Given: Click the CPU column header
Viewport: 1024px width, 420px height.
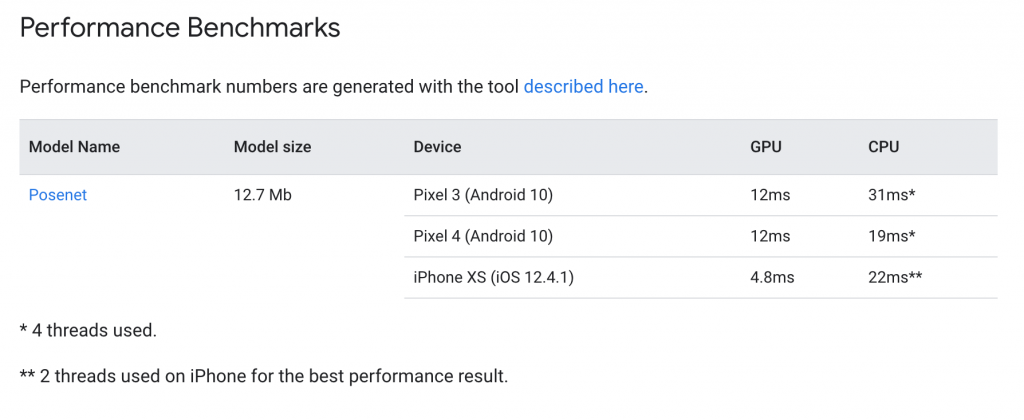Looking at the screenshot, I should click(884, 147).
